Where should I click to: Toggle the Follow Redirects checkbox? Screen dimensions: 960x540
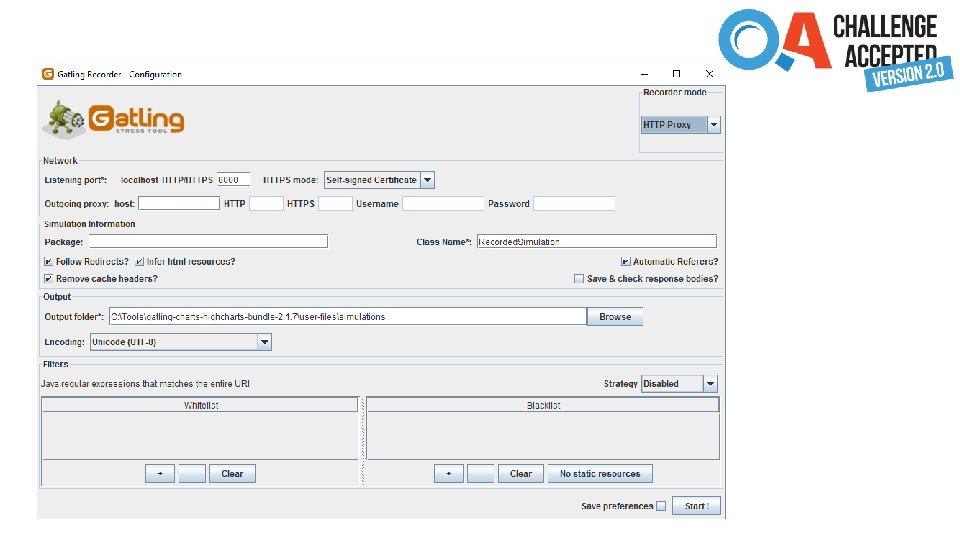click(48, 261)
